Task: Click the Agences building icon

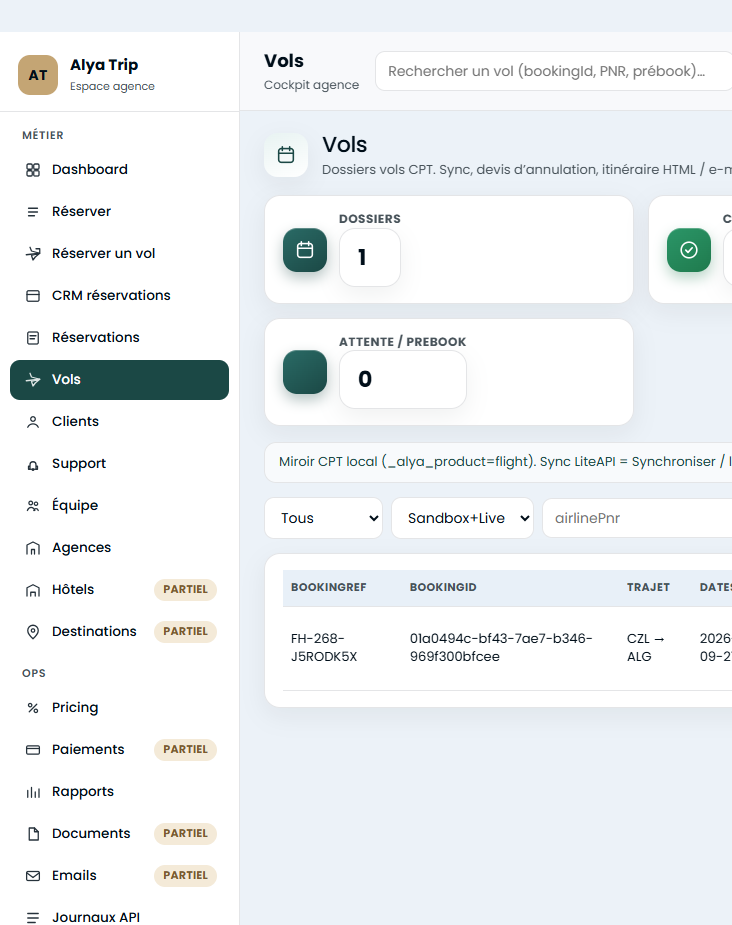Action: [x=33, y=548]
